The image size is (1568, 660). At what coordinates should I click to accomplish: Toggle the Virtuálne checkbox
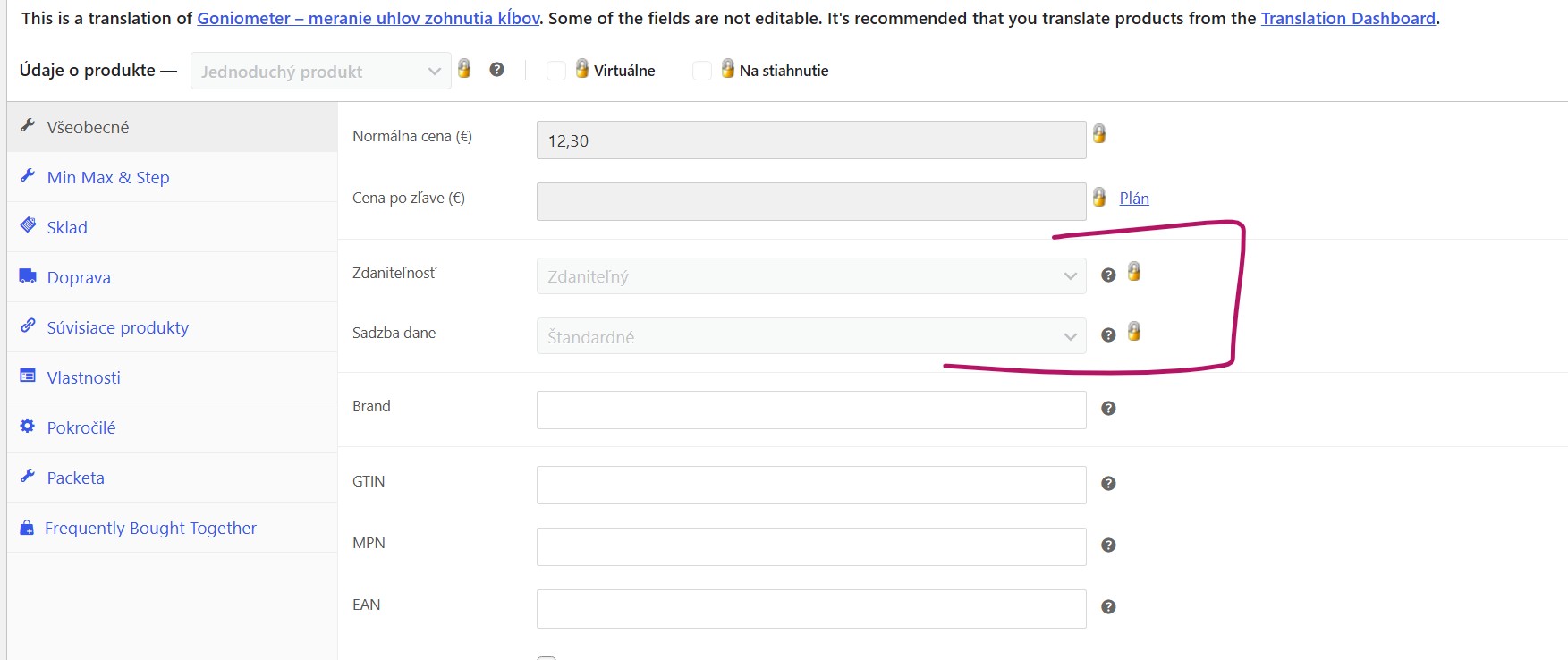click(x=556, y=71)
